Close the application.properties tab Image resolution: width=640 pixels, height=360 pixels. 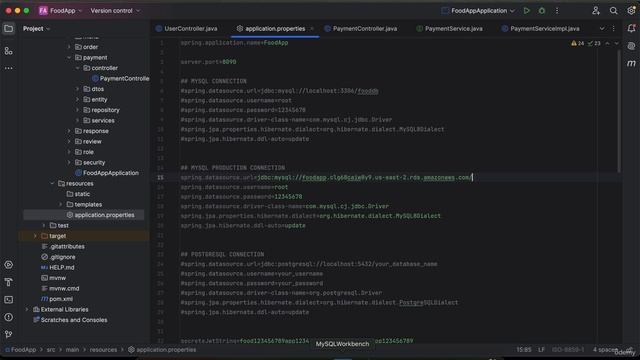(x=312, y=29)
